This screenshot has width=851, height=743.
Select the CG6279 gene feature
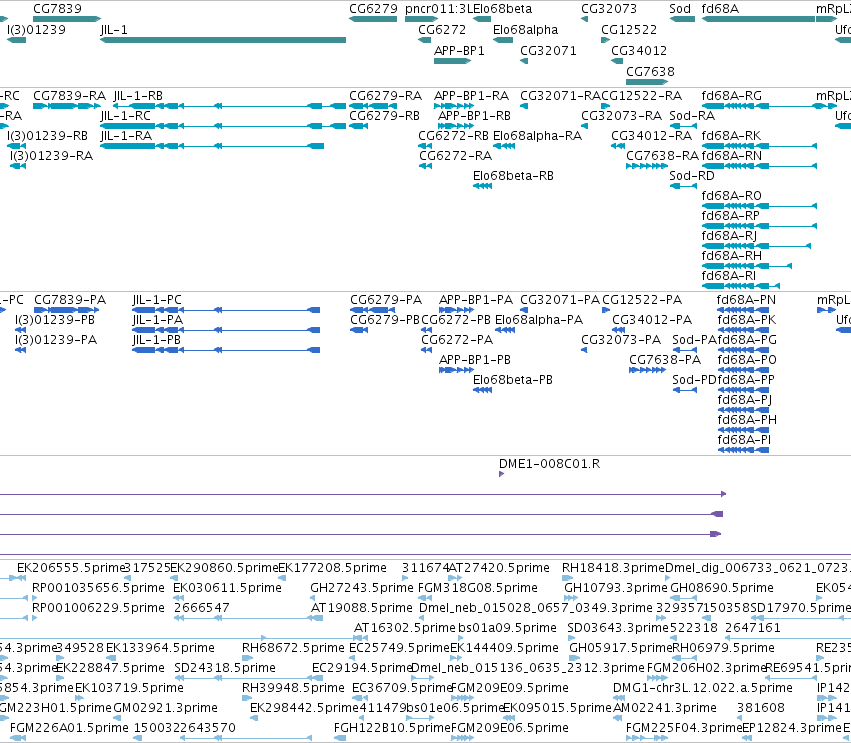[373, 19]
